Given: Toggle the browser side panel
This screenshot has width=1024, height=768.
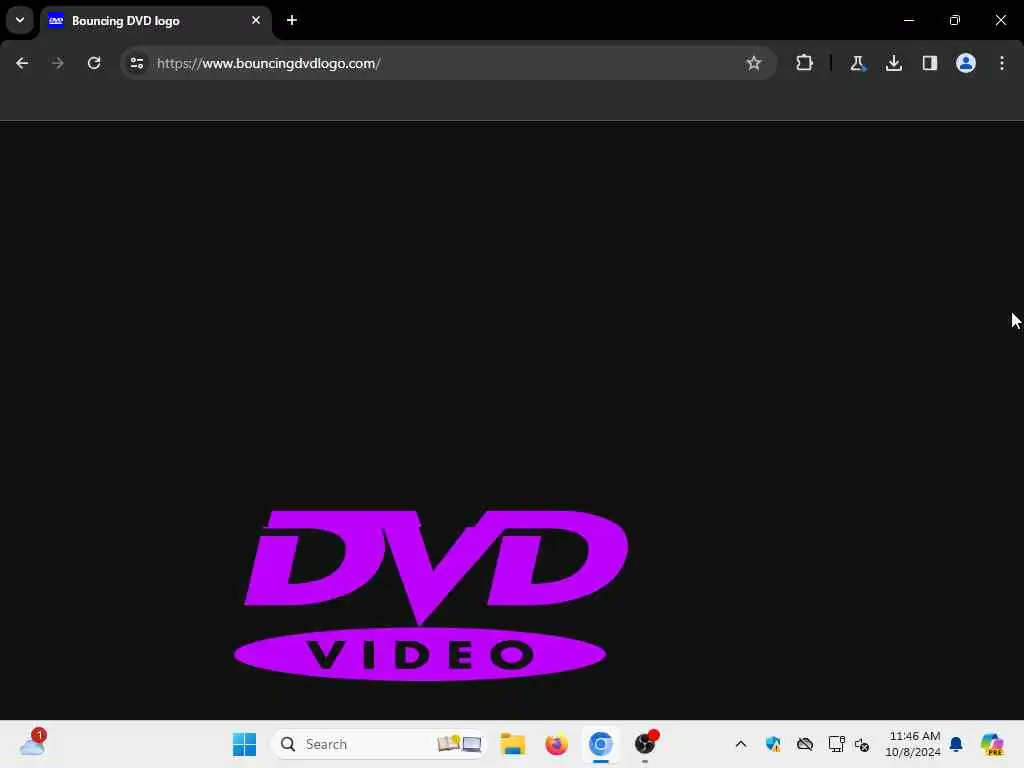Looking at the screenshot, I should pos(930,63).
